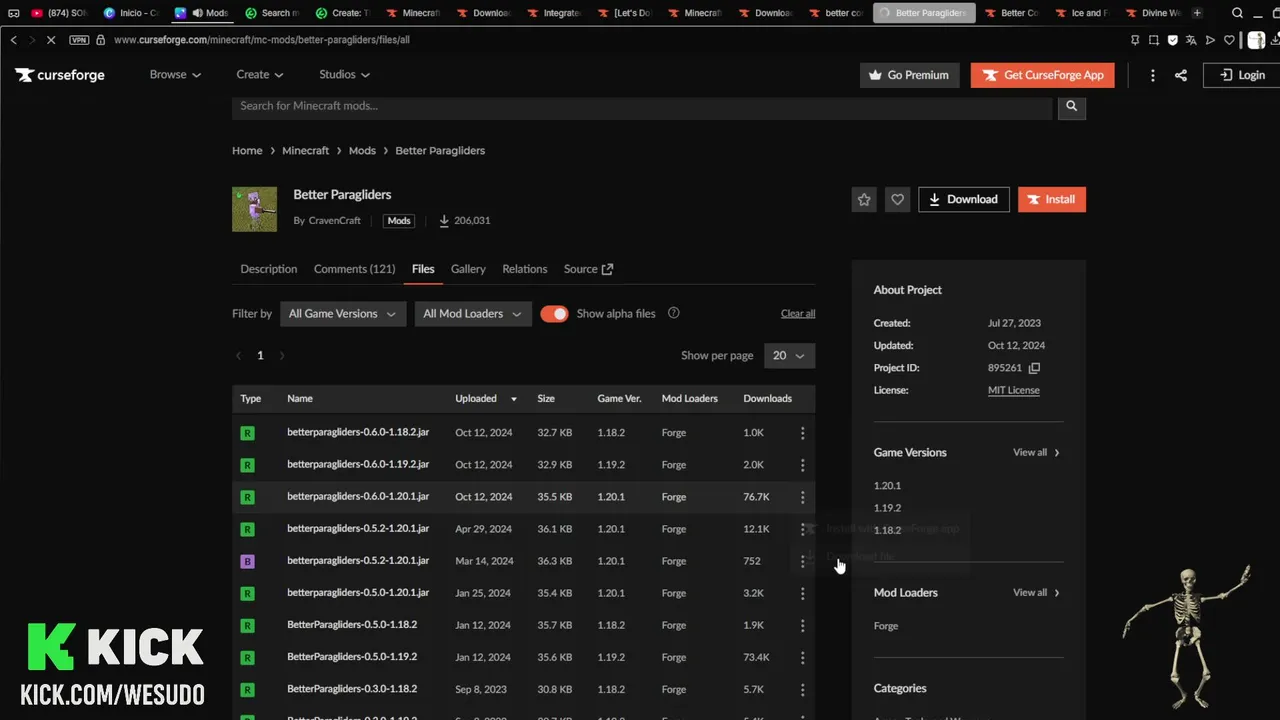Go to Minecraft breadcrumb
Screen dimensions: 1280x720
tap(305, 151)
